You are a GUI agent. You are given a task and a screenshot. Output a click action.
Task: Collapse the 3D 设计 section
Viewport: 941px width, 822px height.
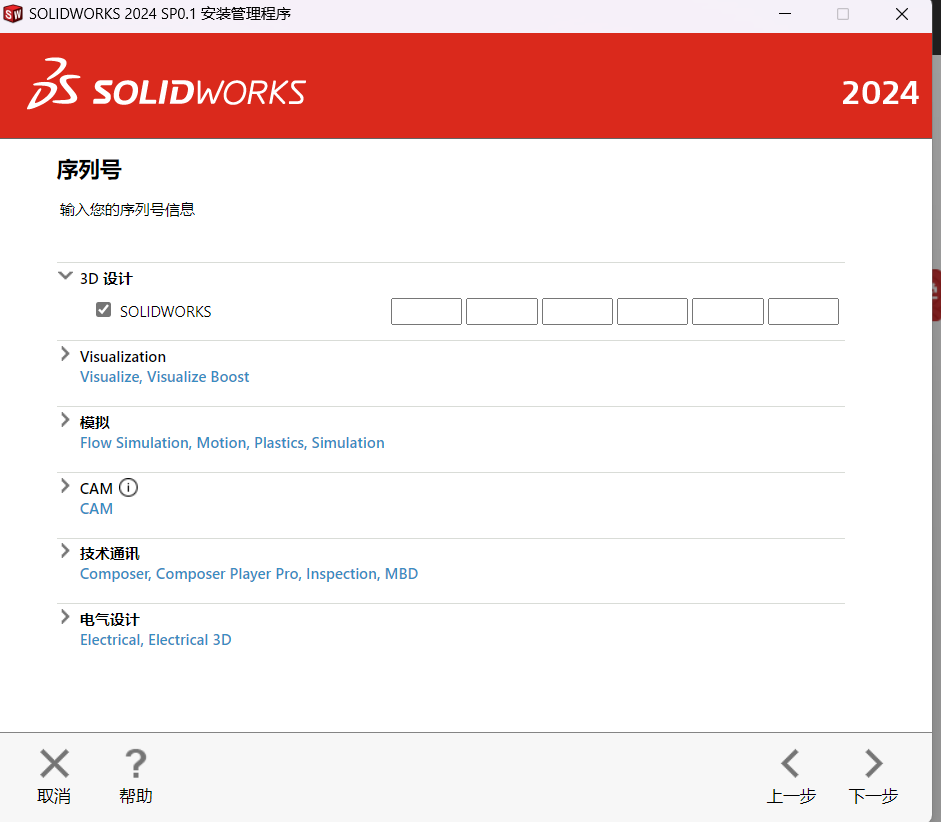click(x=65, y=276)
